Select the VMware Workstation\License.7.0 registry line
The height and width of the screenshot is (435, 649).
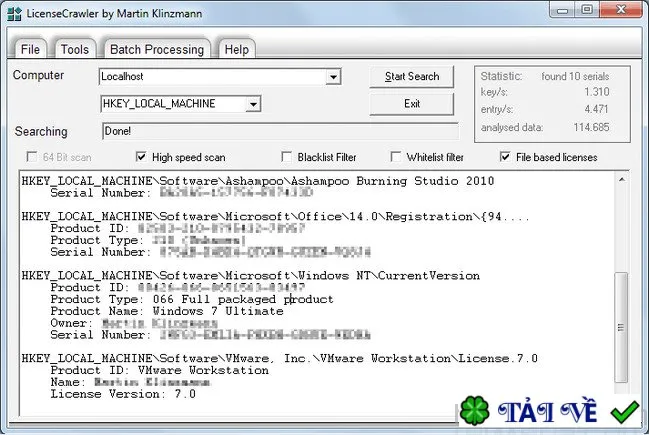(x=279, y=358)
